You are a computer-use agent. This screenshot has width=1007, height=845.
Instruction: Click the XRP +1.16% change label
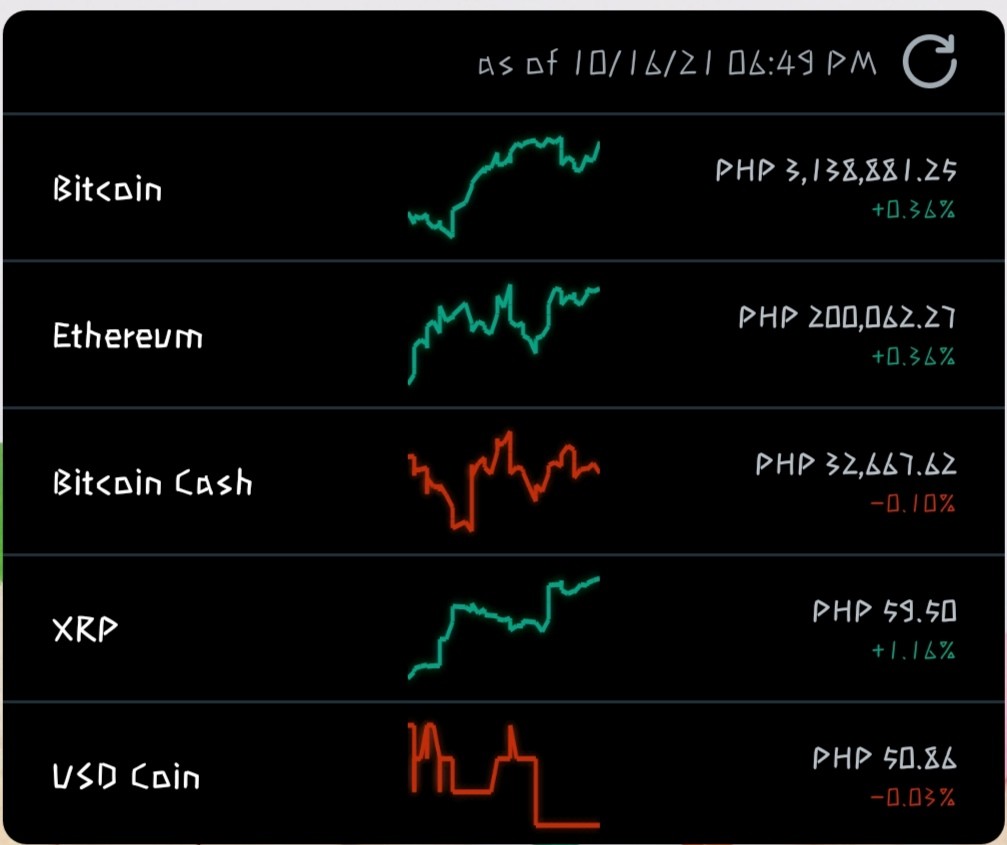pos(913,650)
